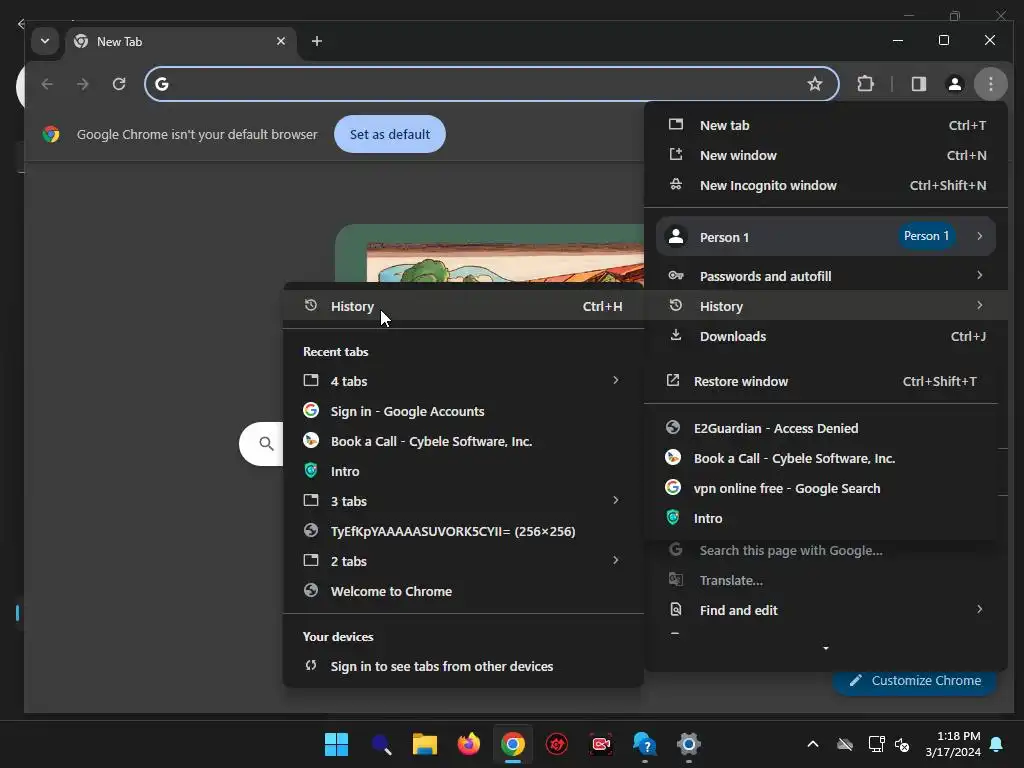Image resolution: width=1024 pixels, height=768 pixels.
Task: Select Restore window entry
Action: [822, 381]
